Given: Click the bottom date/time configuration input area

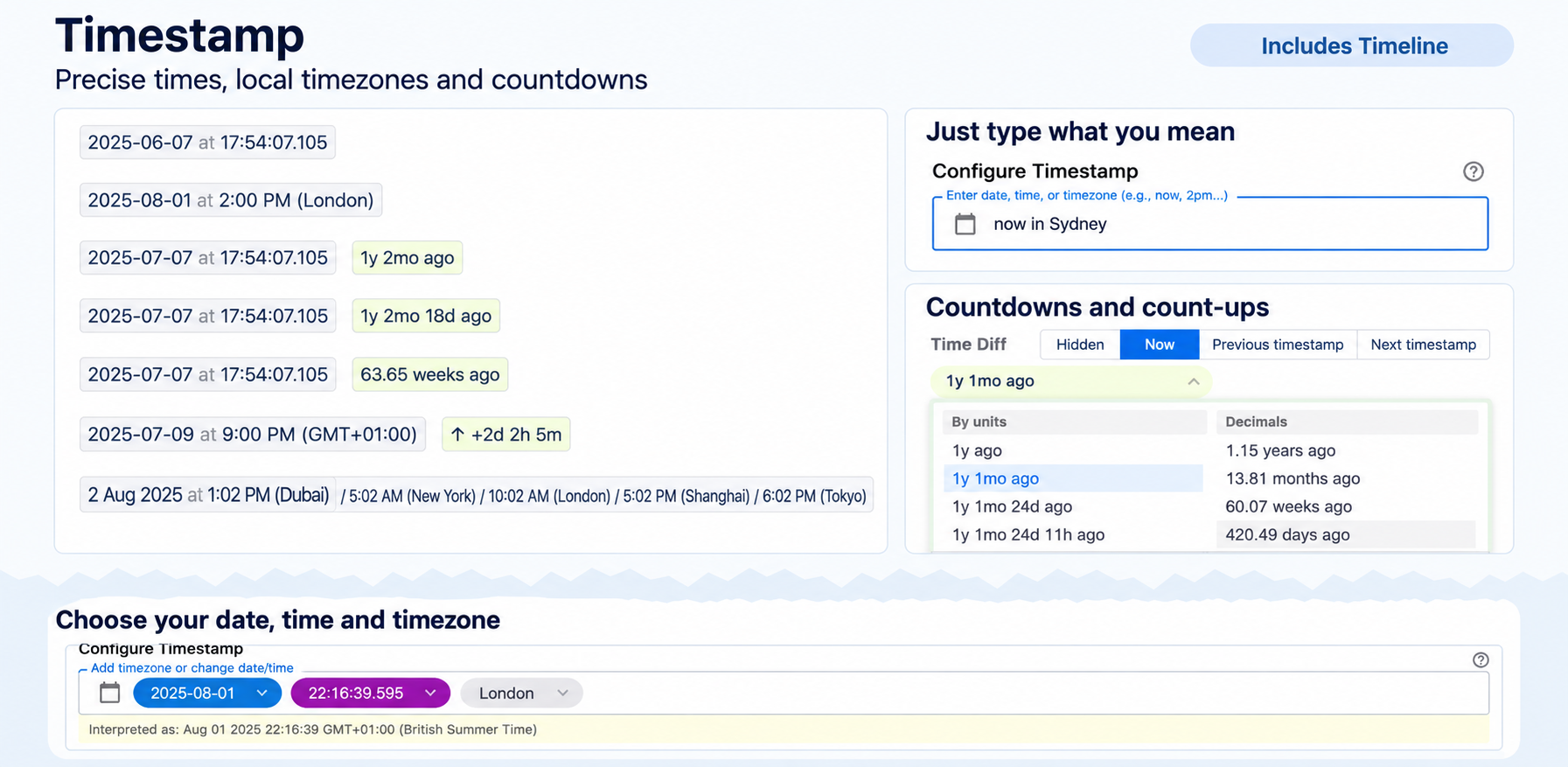Looking at the screenshot, I should pyautogui.click(x=784, y=693).
